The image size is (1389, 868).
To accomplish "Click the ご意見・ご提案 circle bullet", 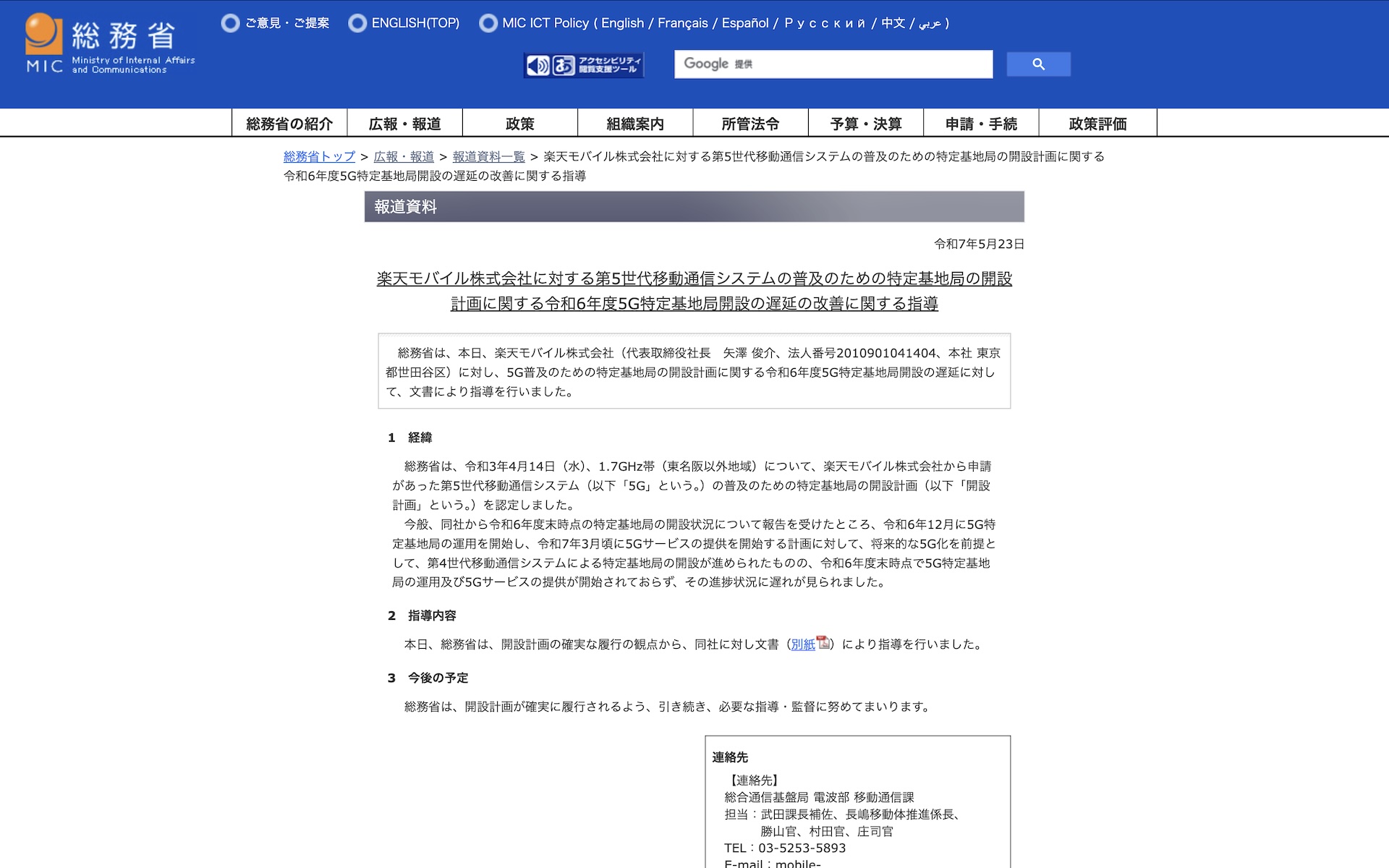I will [x=230, y=23].
